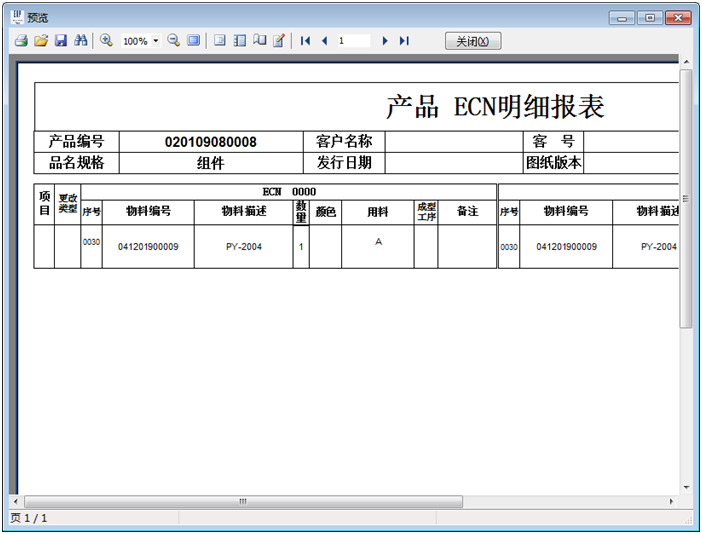Go to the next page
The width and height of the screenshot is (702, 534).
[x=385, y=41]
